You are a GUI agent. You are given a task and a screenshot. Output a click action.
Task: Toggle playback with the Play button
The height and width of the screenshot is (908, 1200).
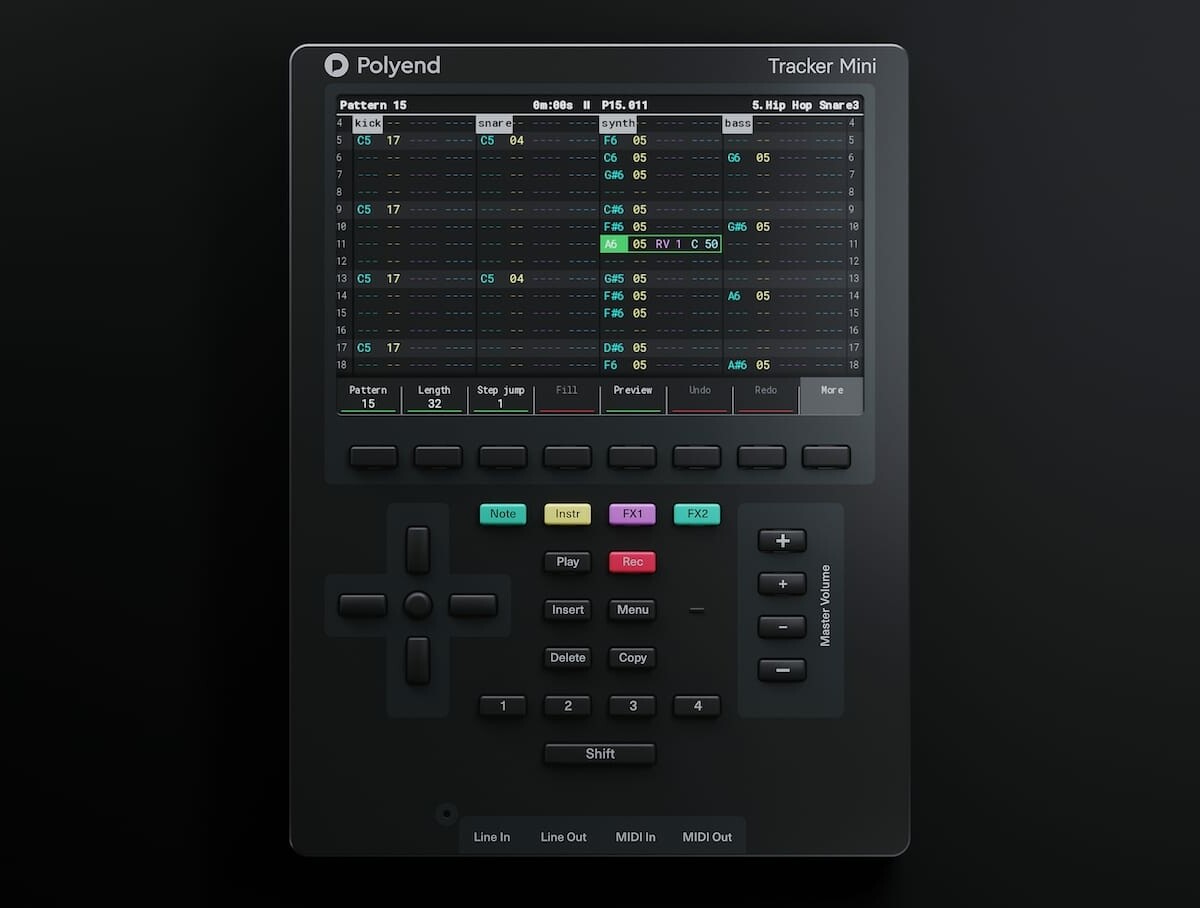pos(567,562)
